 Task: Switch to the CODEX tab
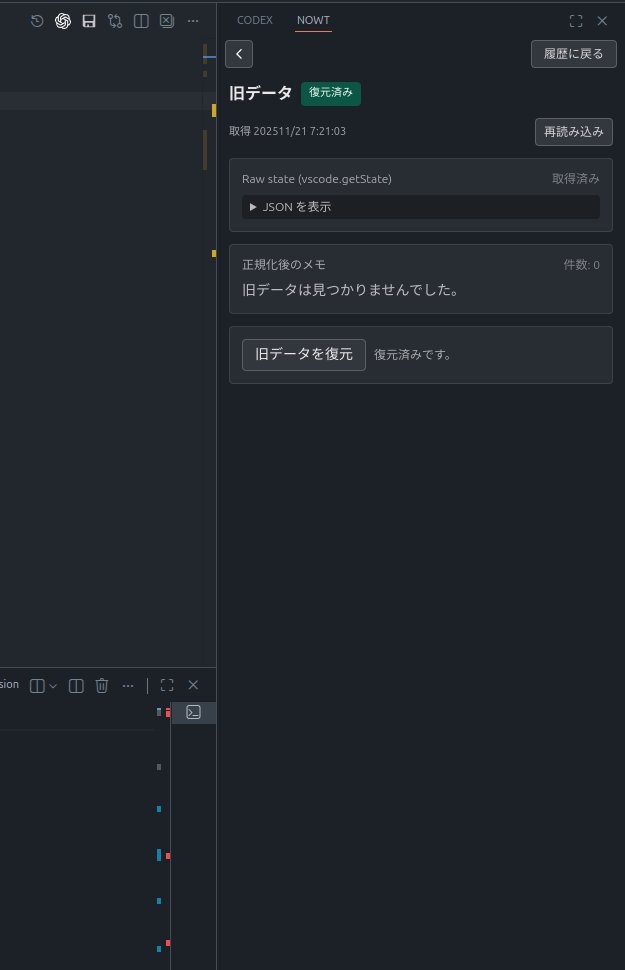tap(254, 20)
